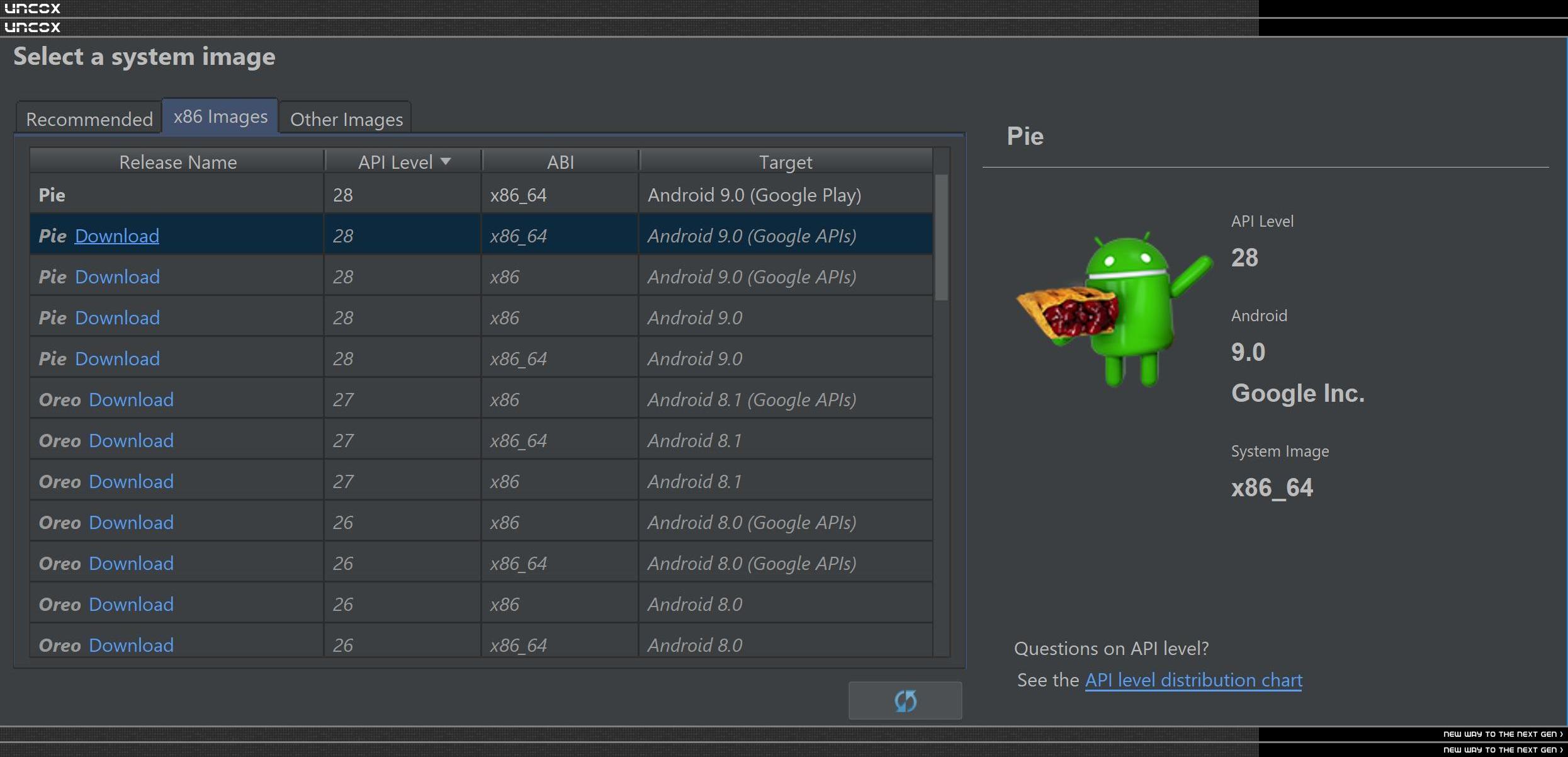Open the Other Images tab
This screenshot has height=757, width=1568.
click(x=346, y=118)
